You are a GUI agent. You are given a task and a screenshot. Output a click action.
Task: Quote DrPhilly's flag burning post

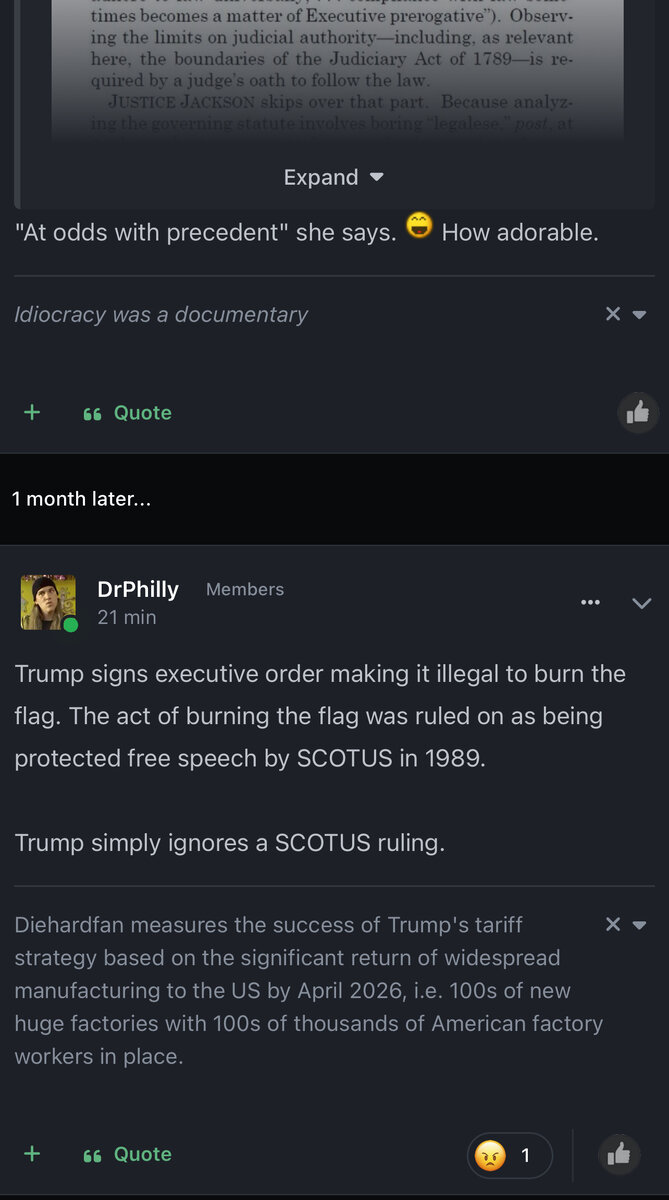point(128,1154)
